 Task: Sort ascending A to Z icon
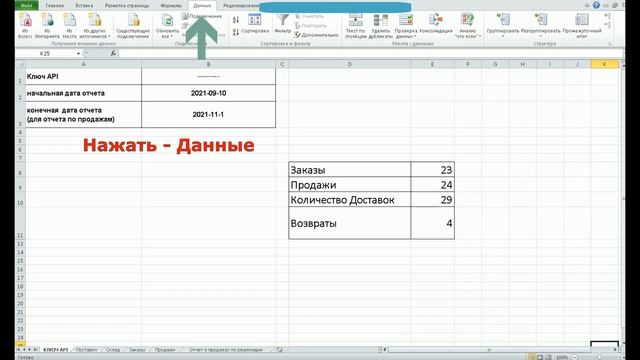tap(236, 20)
